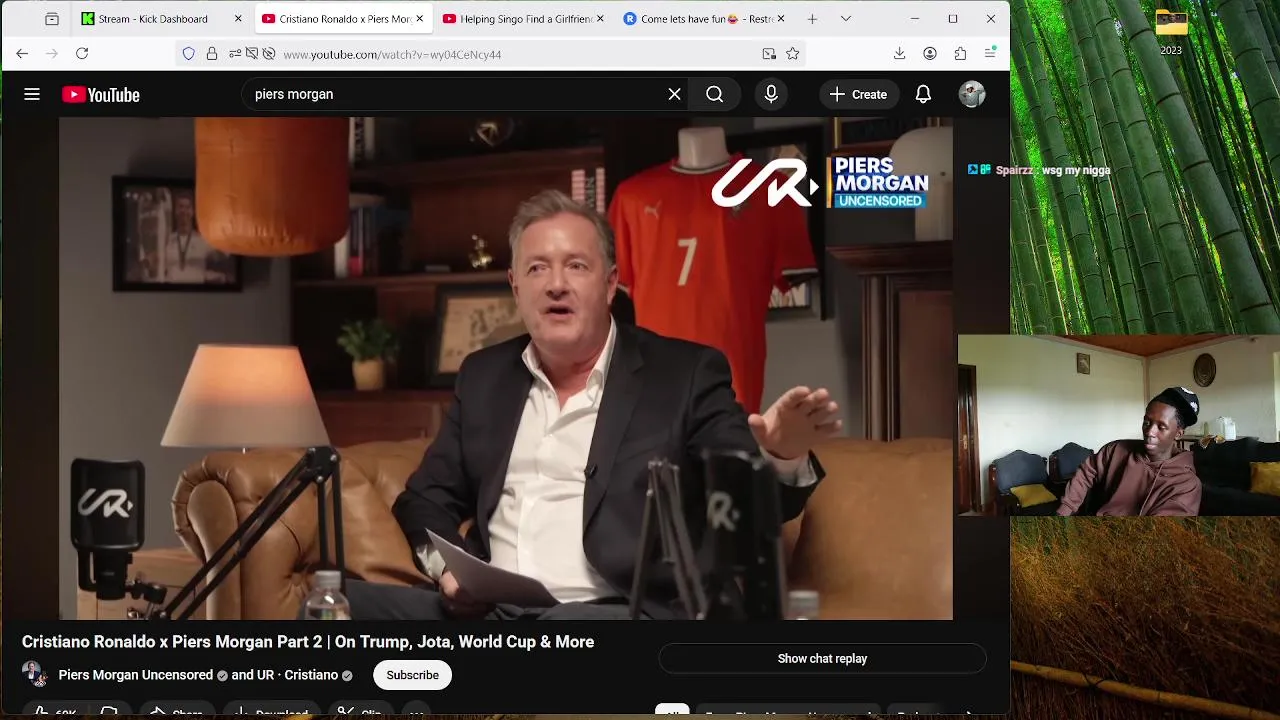Viewport: 1280px width, 720px height.
Task: Open the tracking protection shield icon
Action: click(x=188, y=54)
